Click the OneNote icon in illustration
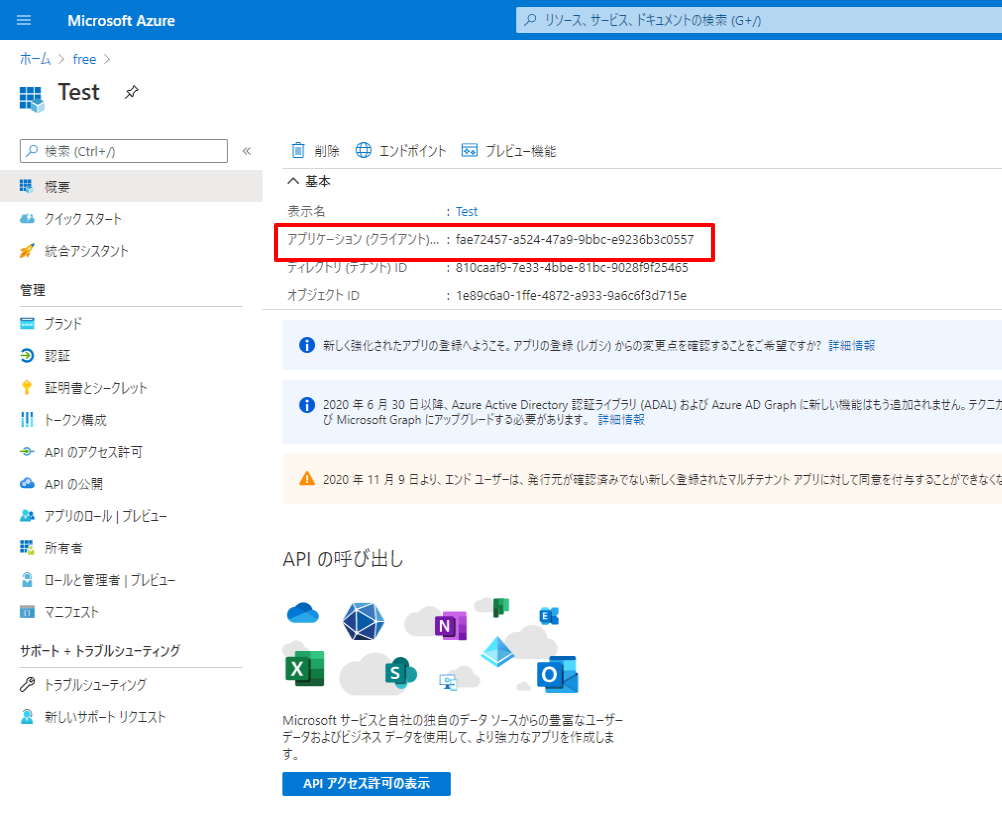 point(451,626)
